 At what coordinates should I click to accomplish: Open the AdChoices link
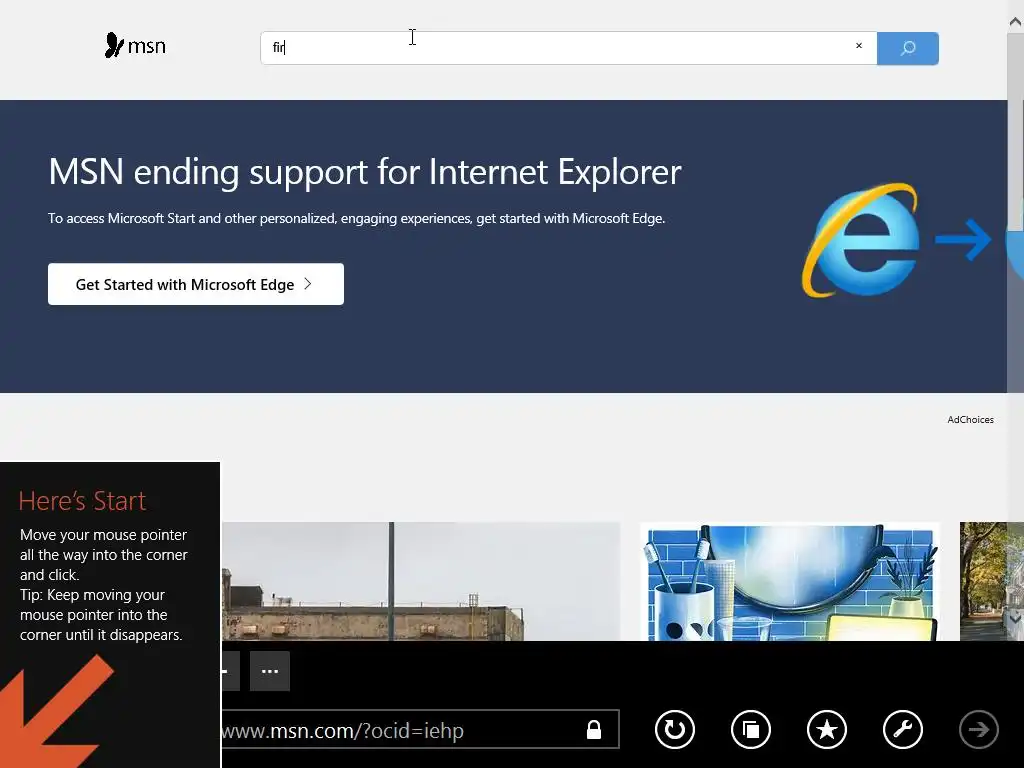coord(970,420)
